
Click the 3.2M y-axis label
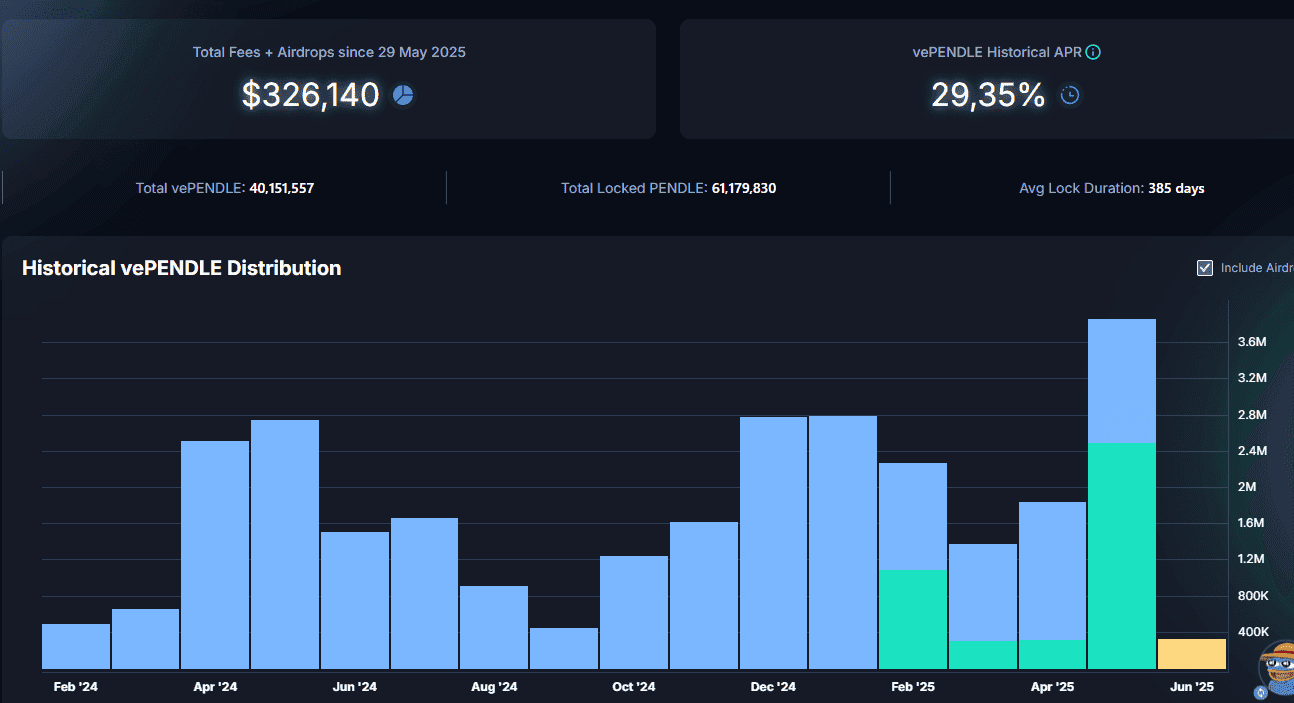coord(1252,378)
